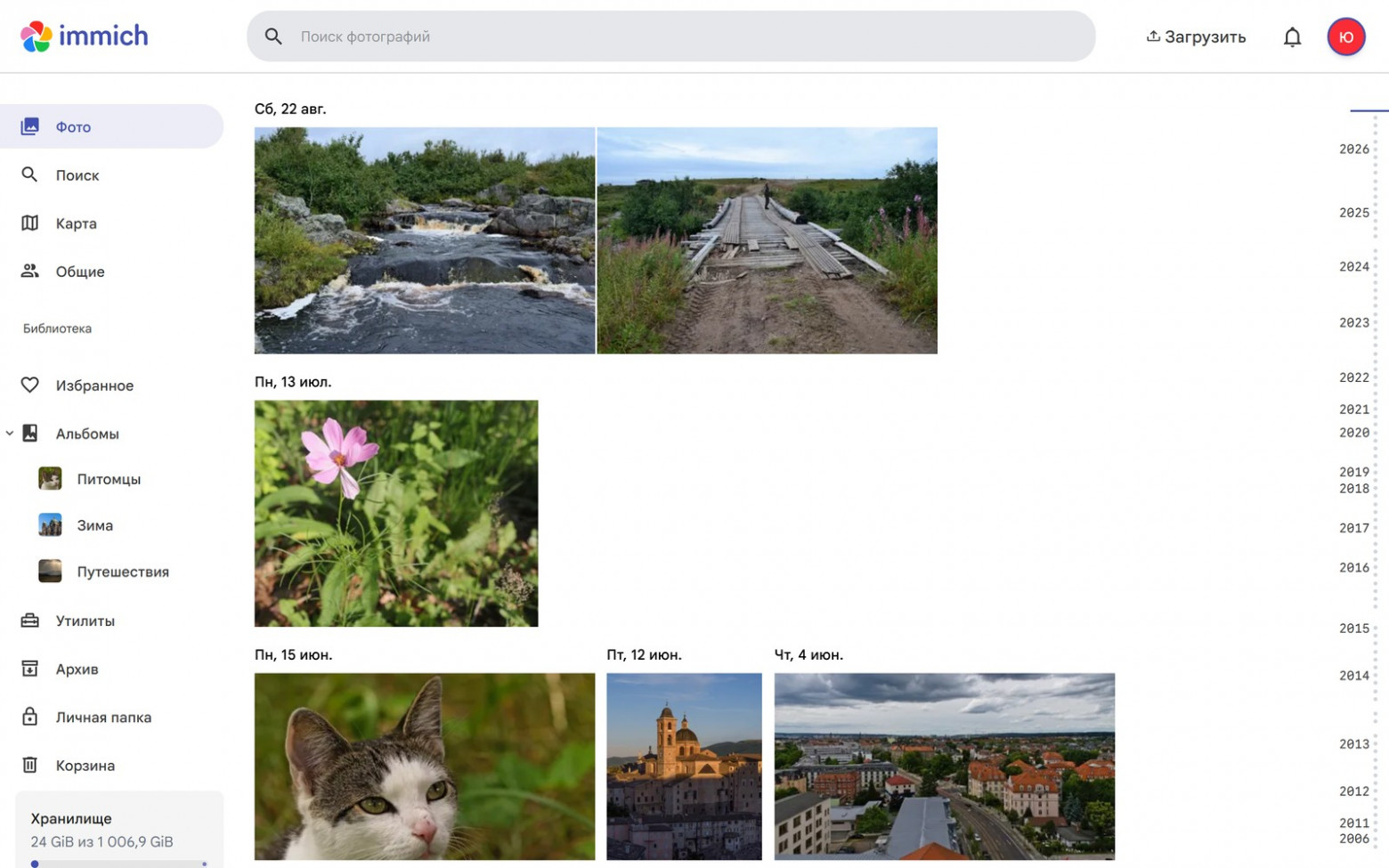Open the pink flower photo

pos(396,514)
